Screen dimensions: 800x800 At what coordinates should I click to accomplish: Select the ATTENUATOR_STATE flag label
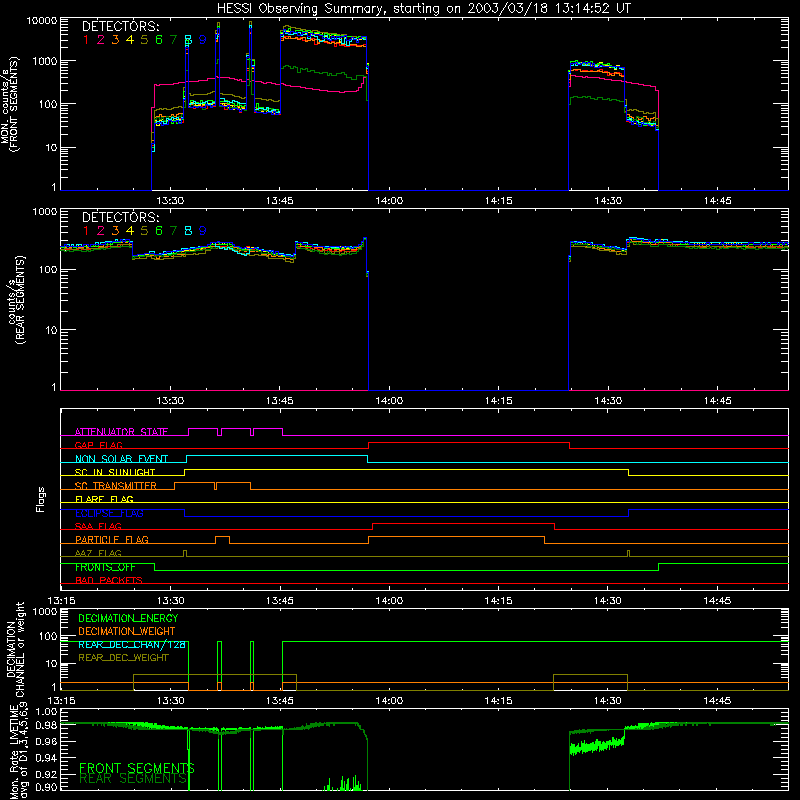(121, 432)
